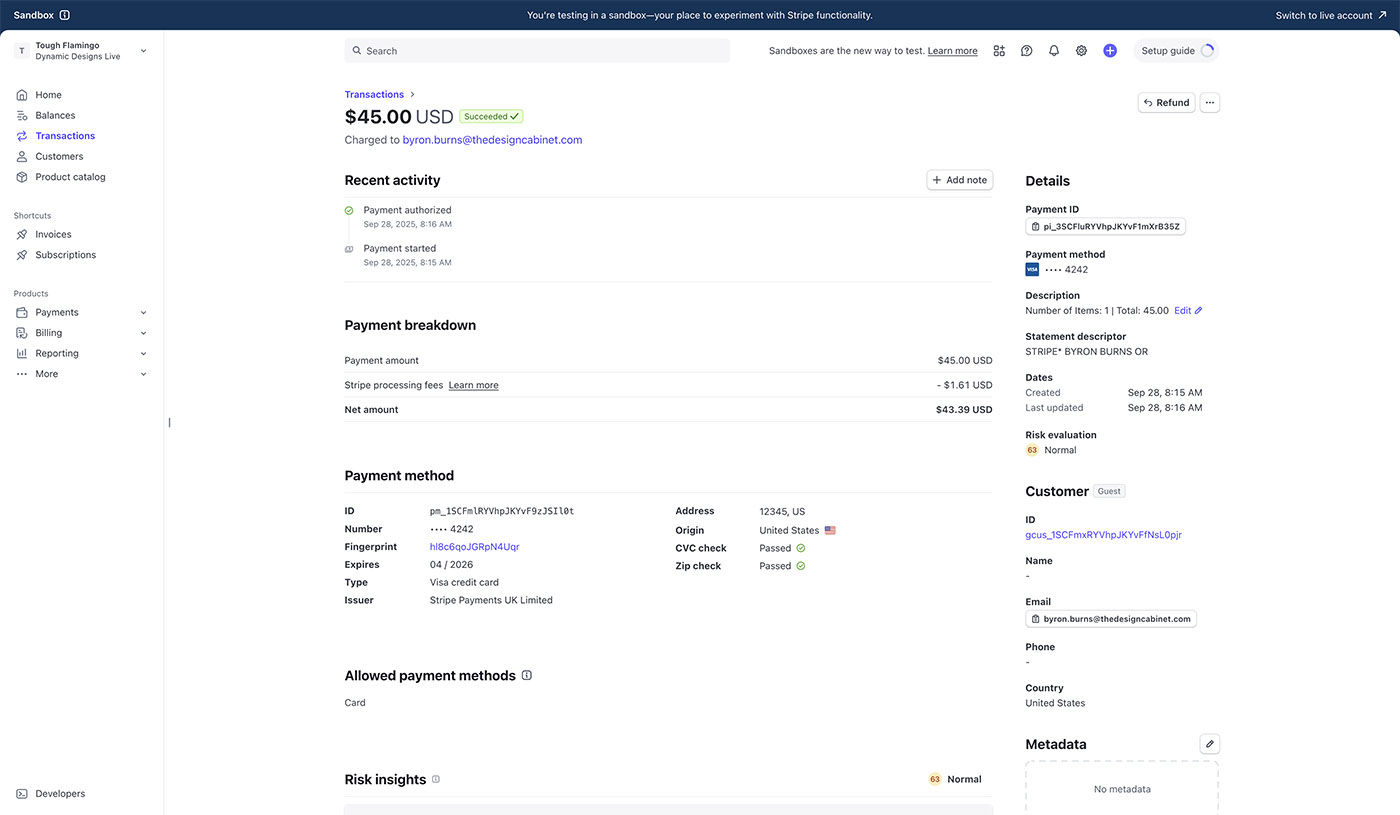Viewport: 1400px width, 815px height.
Task: Expand the Reporting section in sidebar
Action: (80, 353)
